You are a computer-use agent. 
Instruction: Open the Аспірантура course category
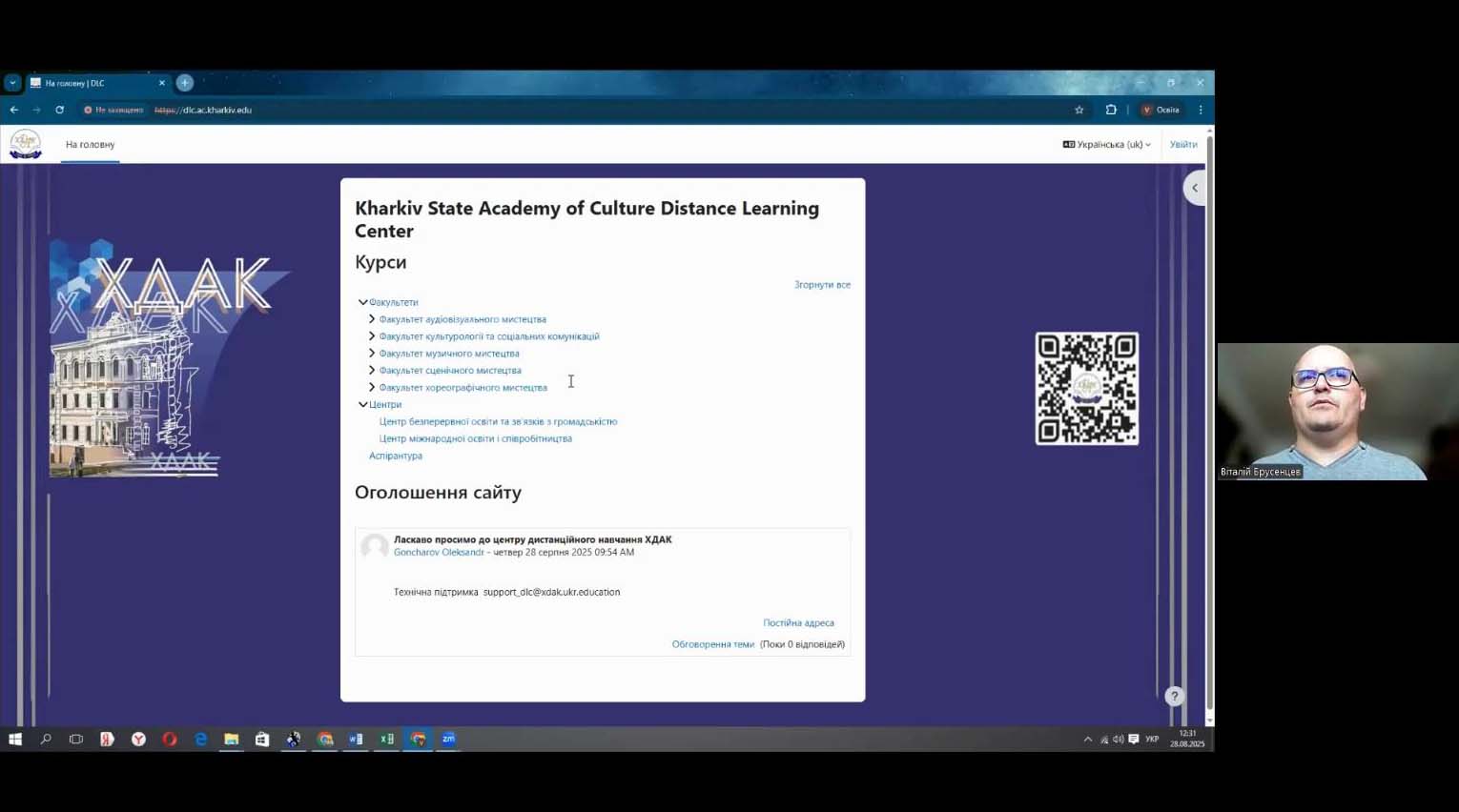396,456
